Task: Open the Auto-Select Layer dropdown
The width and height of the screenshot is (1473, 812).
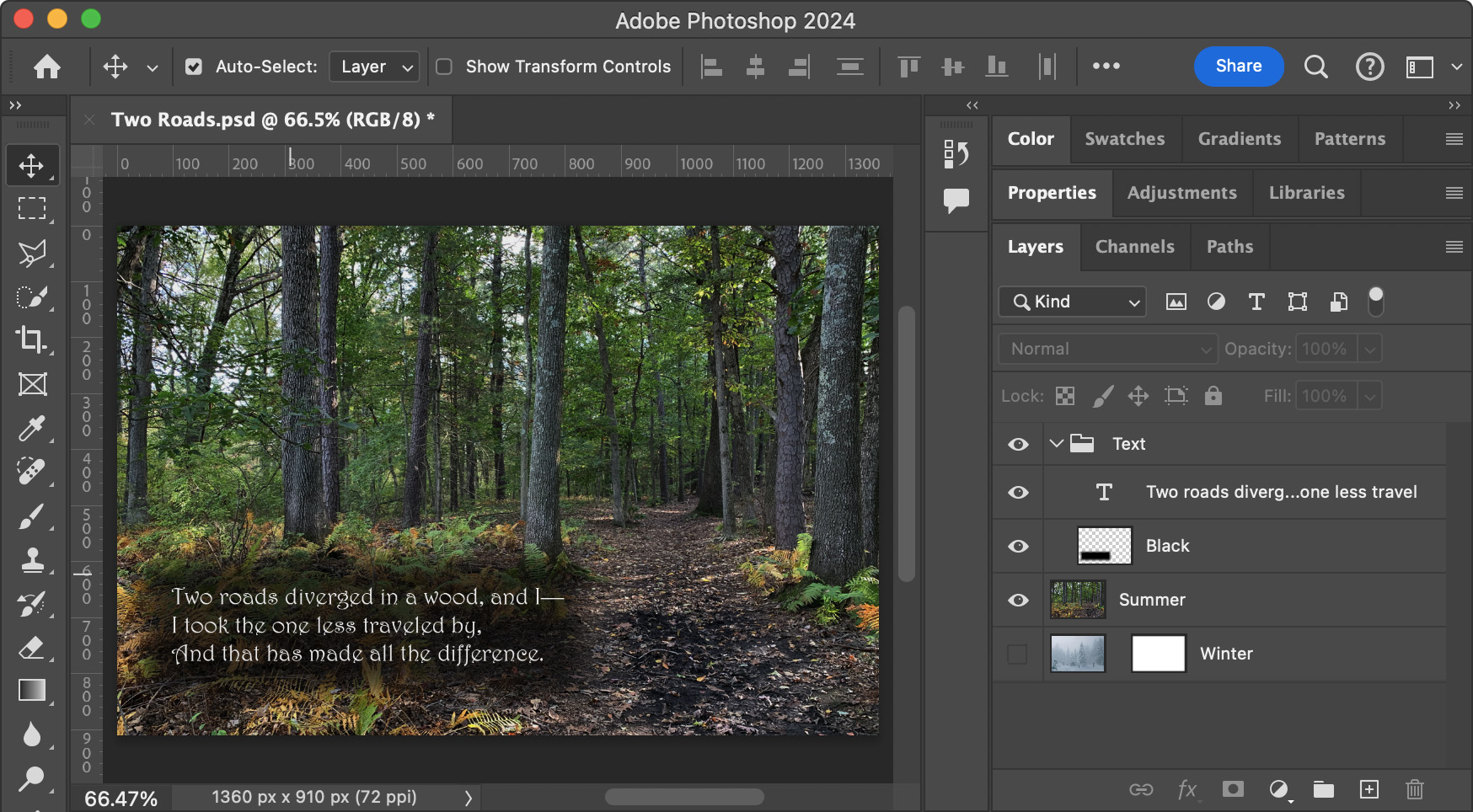Action: [x=374, y=67]
